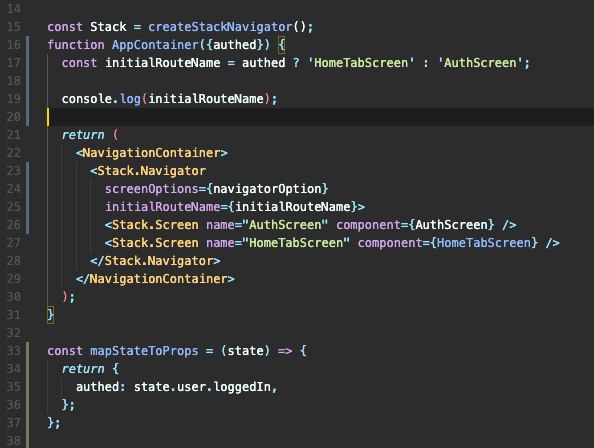Screen dimensions: 594x448
Task: Click the closing Stack.Navigator tag
Action: click(155, 261)
